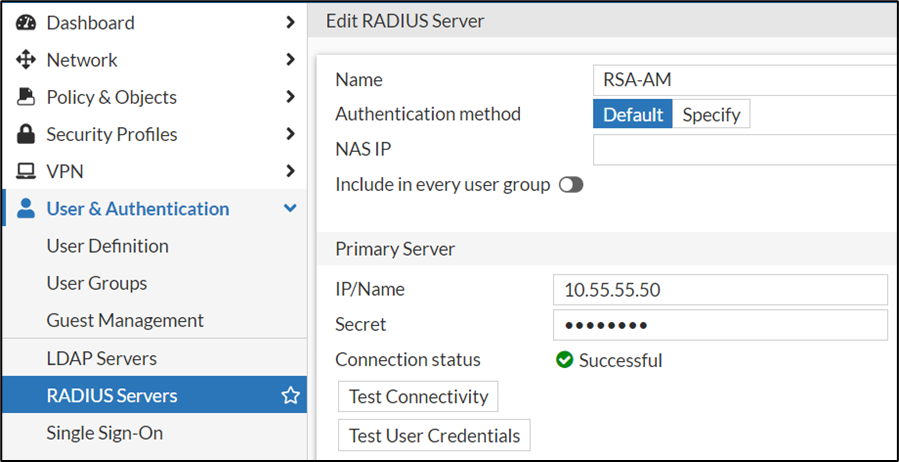Go to User Groups

click(x=96, y=283)
